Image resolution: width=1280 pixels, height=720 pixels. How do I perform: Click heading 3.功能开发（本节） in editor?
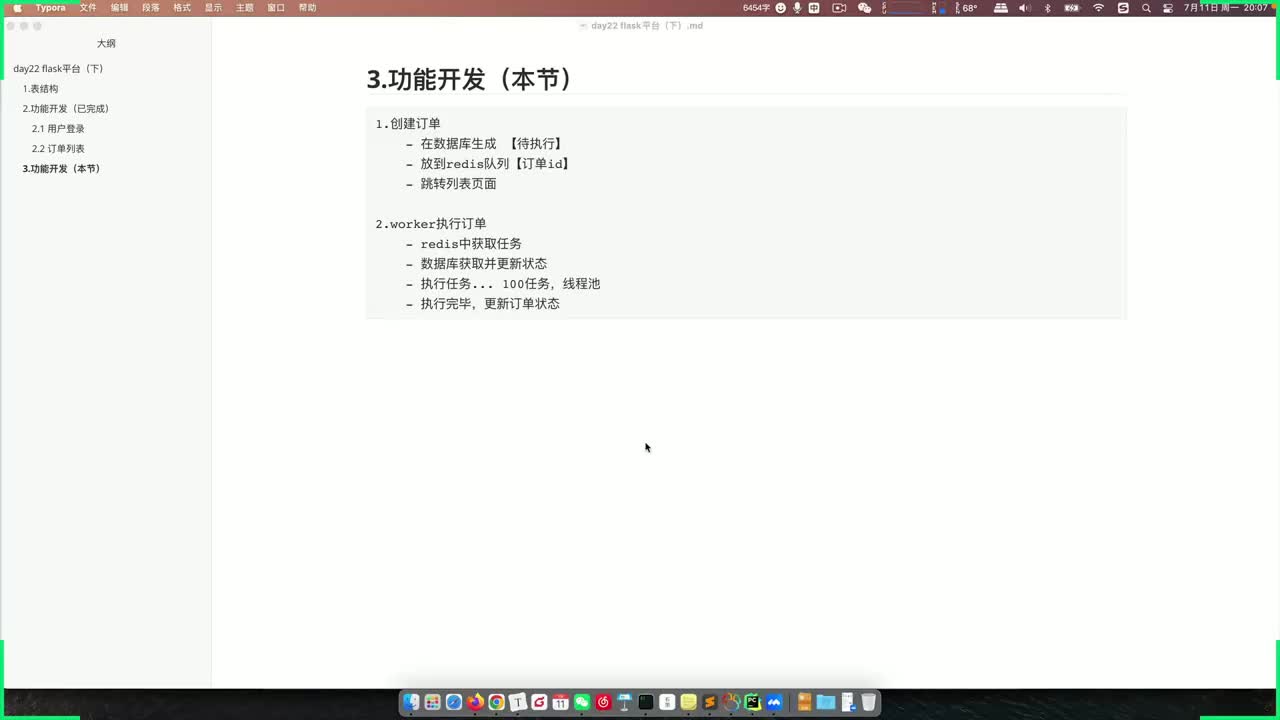(x=469, y=79)
